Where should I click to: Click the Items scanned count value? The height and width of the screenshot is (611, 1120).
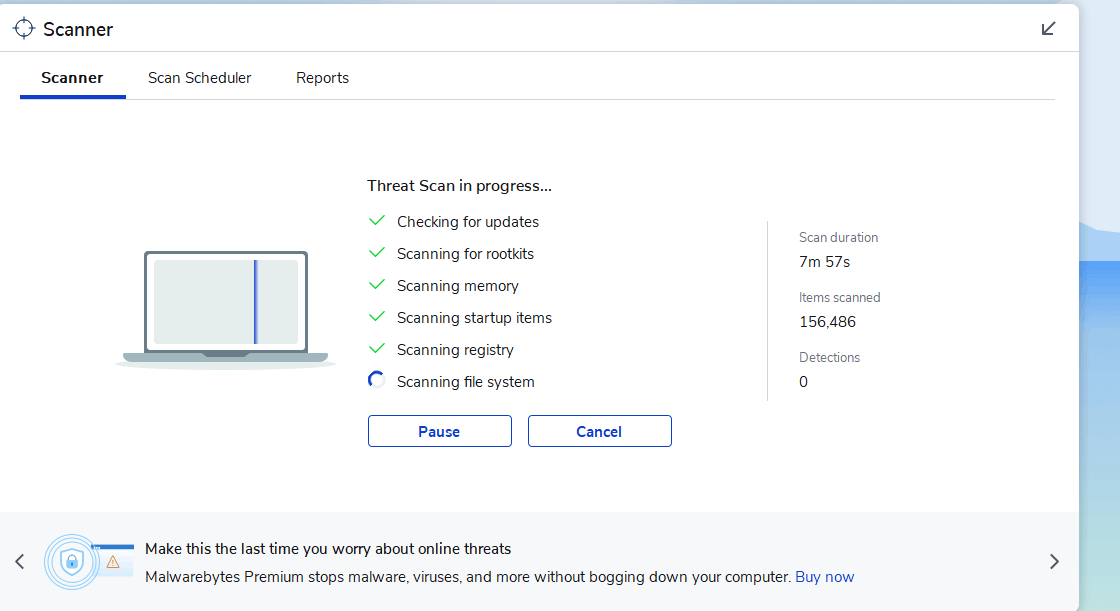point(827,322)
